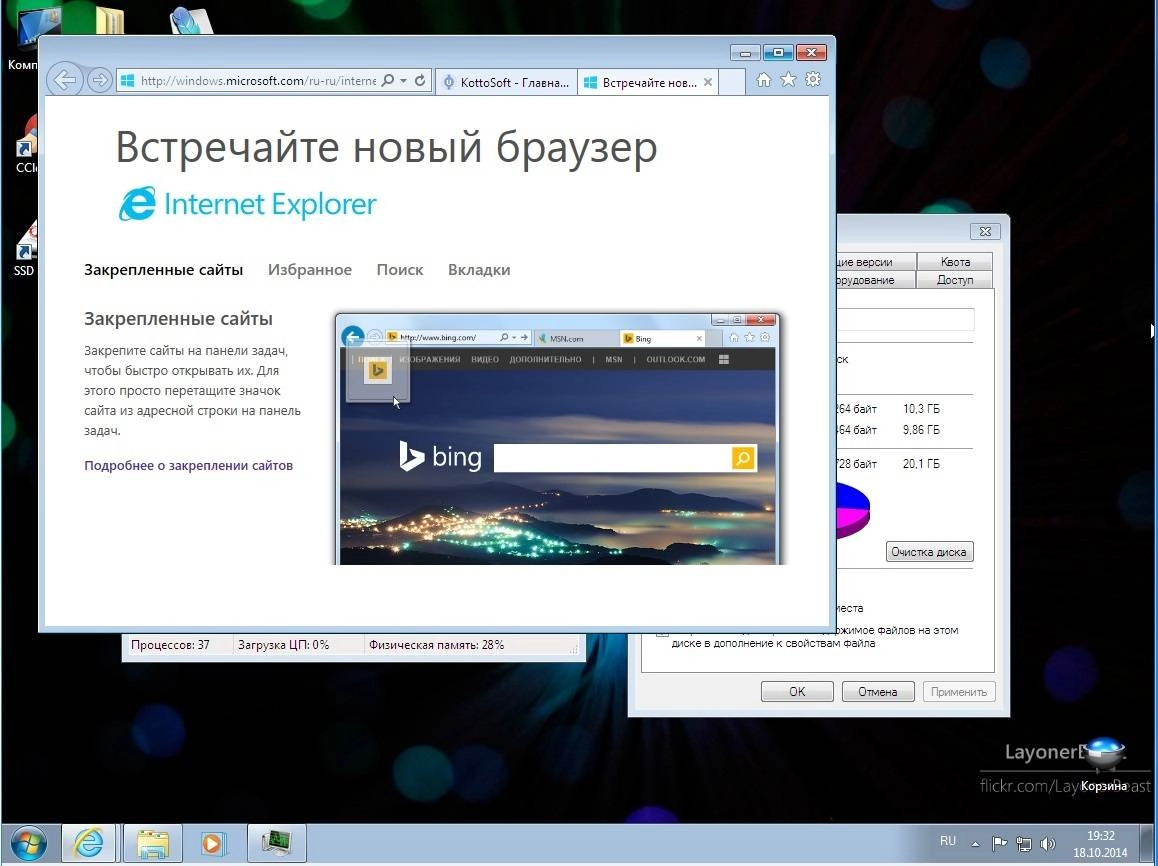Click Физическая память: 28% in the status bar

(x=436, y=645)
